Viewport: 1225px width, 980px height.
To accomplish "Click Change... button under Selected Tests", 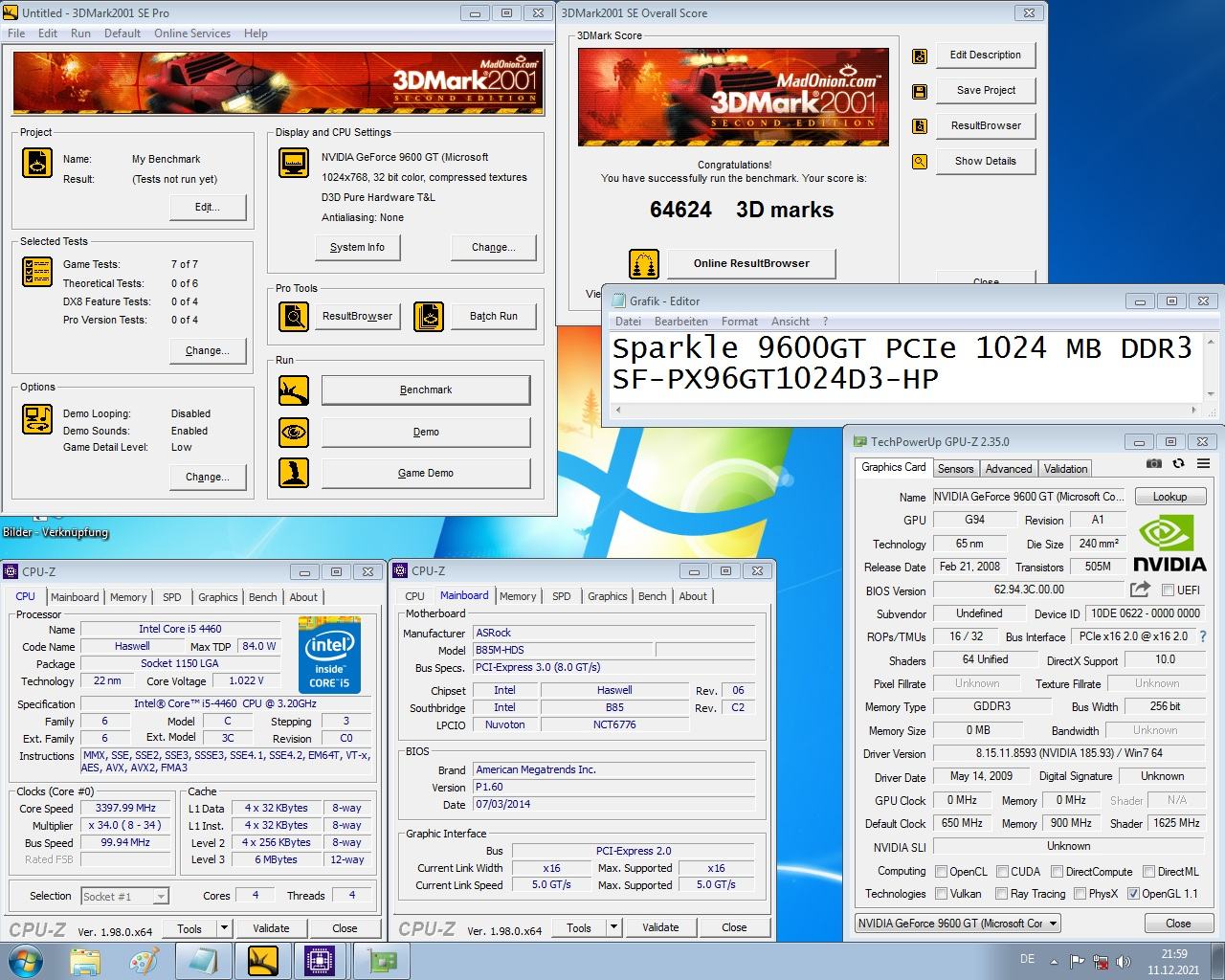I will [x=208, y=351].
